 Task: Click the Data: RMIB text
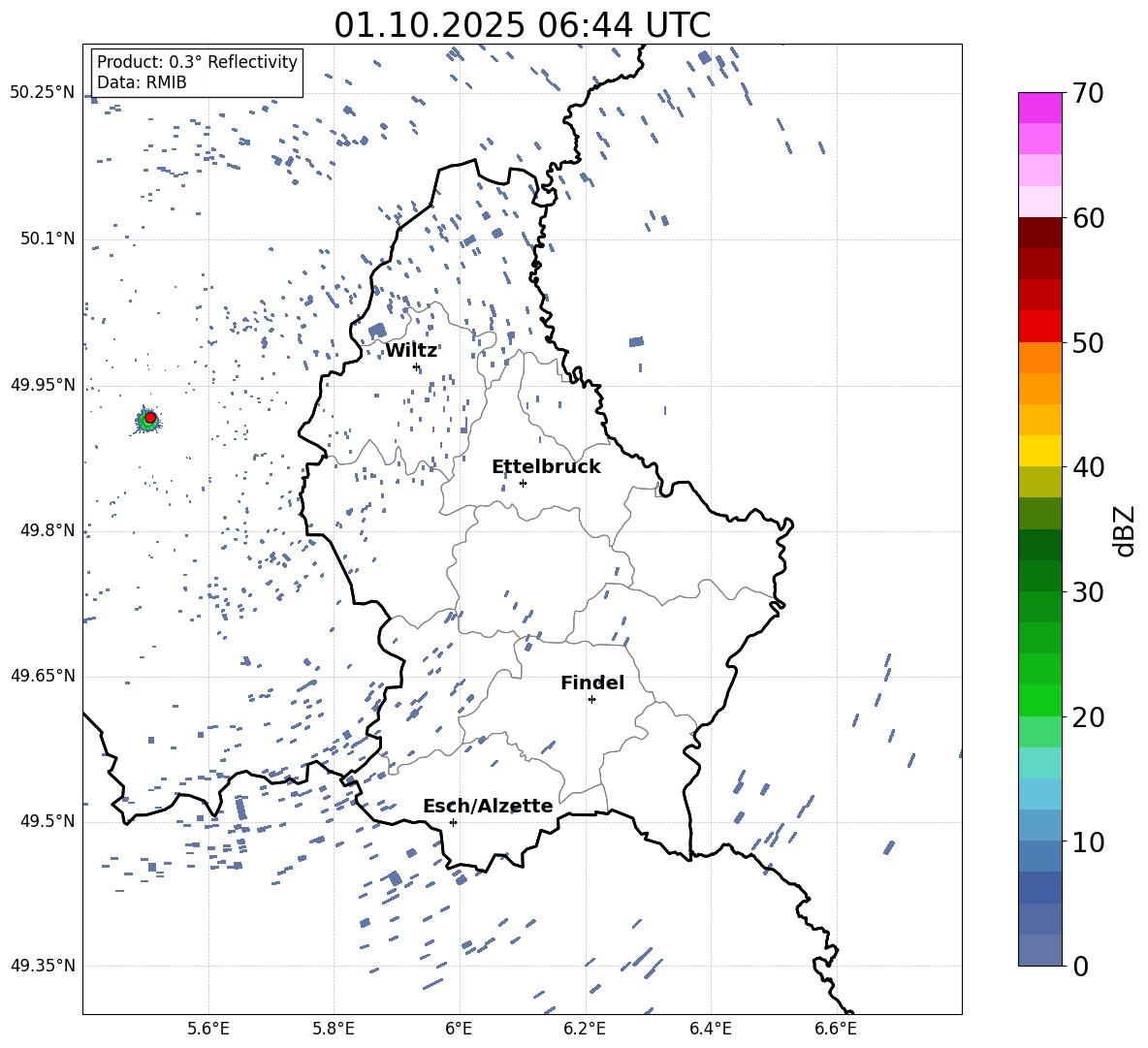[x=142, y=82]
